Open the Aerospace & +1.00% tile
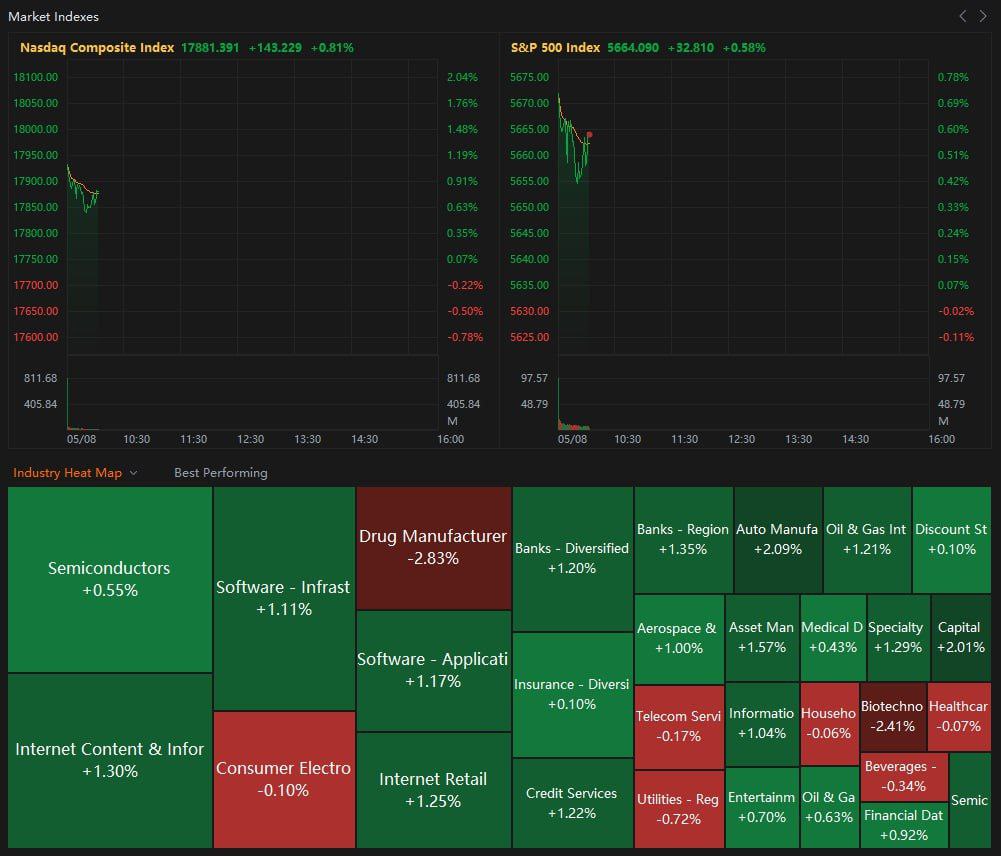 click(x=679, y=639)
